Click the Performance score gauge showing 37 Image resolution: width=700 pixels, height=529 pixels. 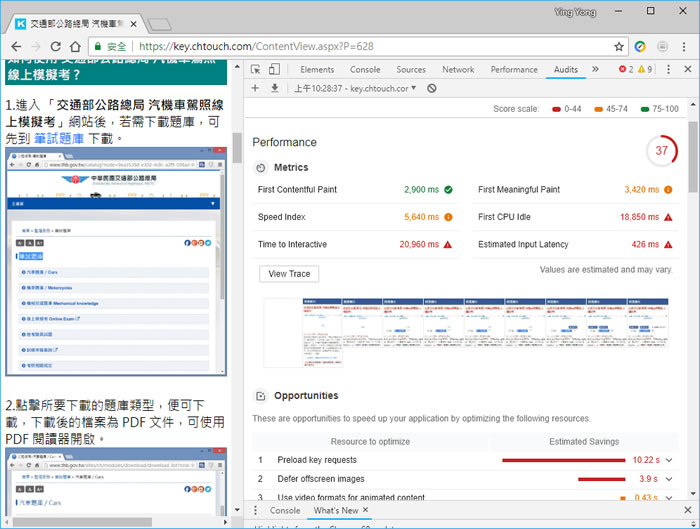pyautogui.click(x=660, y=151)
